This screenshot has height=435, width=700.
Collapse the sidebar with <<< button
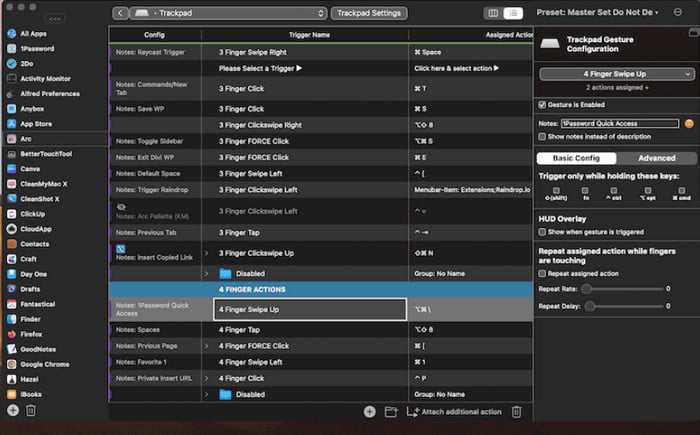point(55,19)
